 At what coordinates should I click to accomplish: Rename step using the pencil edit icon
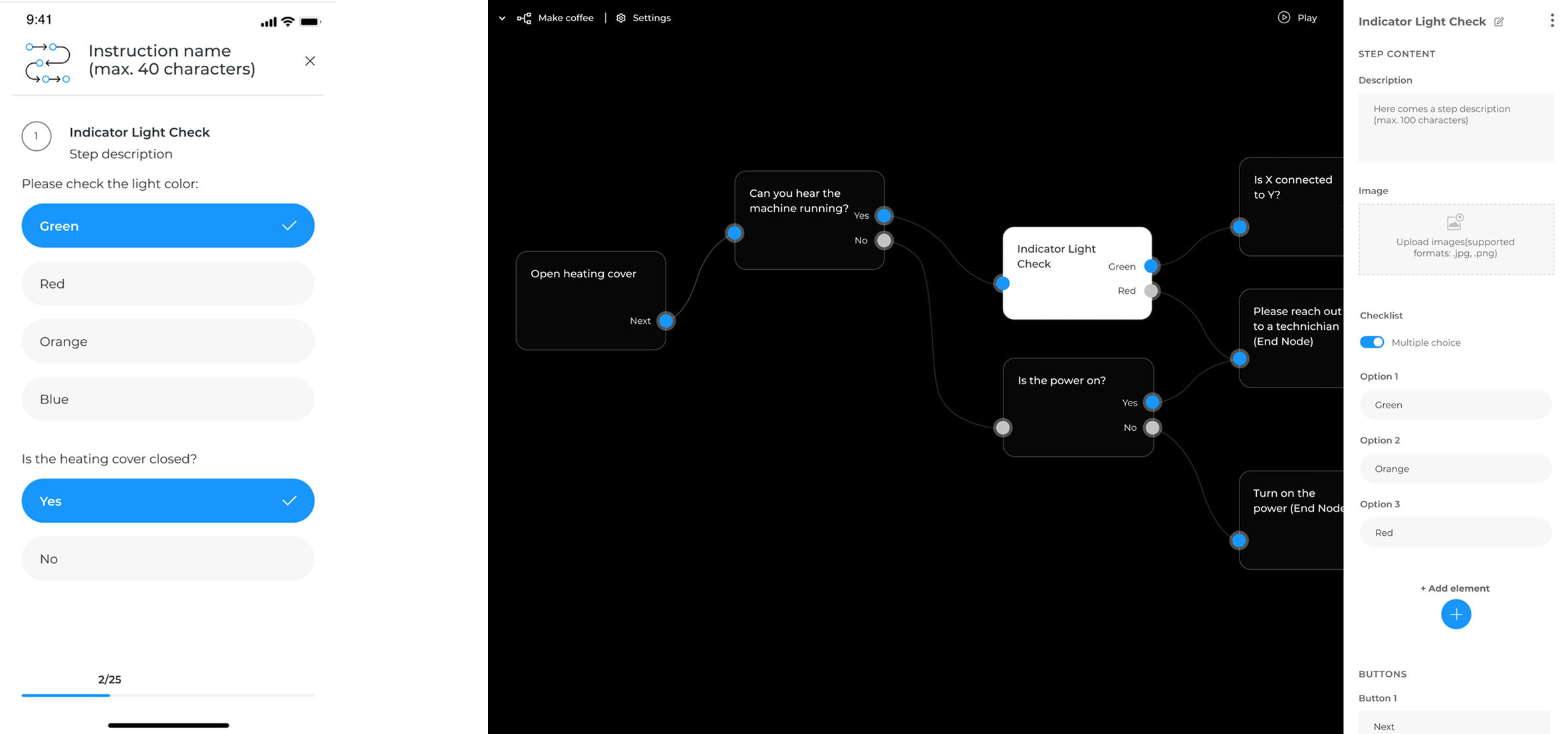click(x=1498, y=21)
